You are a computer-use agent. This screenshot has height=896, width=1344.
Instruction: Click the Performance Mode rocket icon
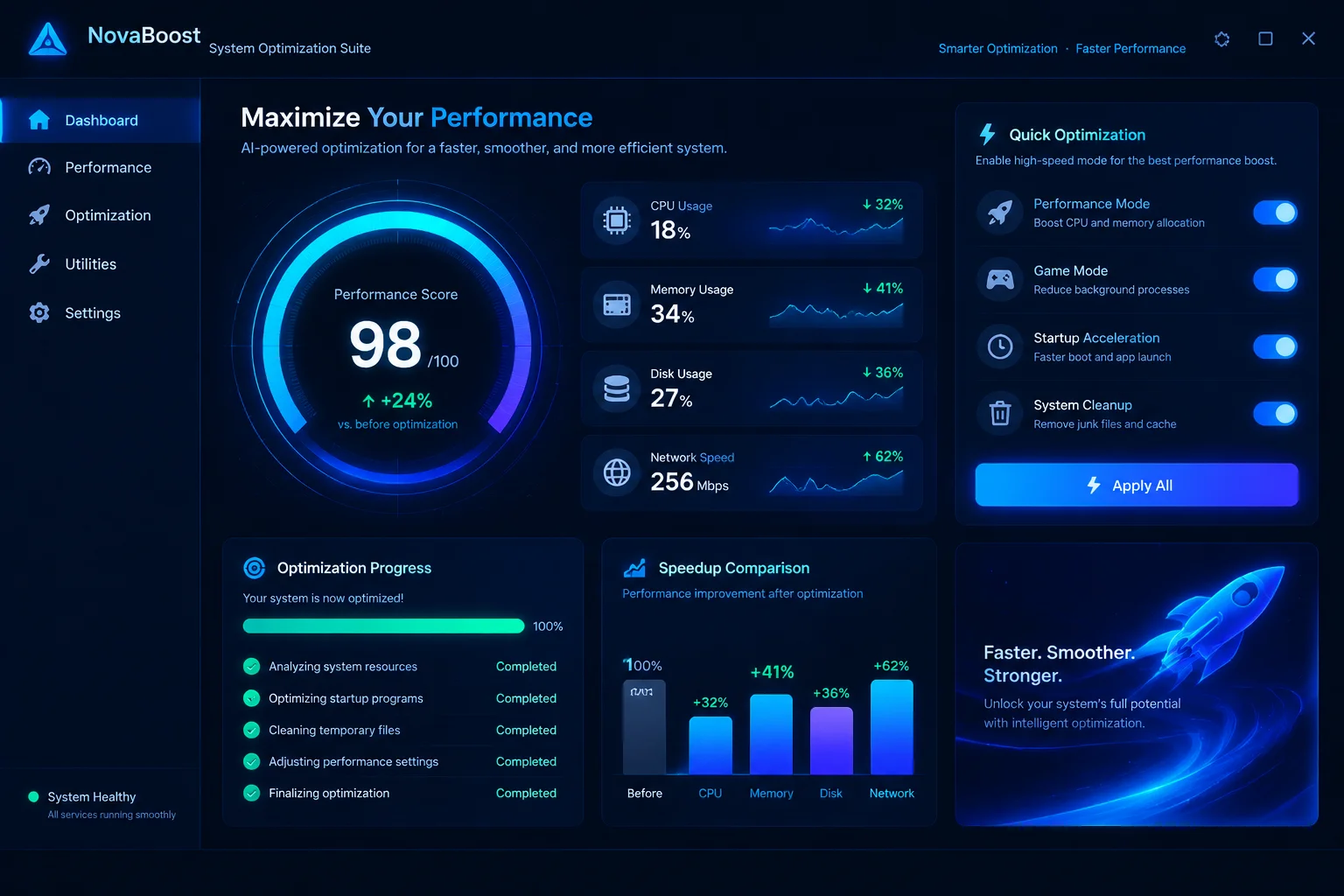(999, 212)
